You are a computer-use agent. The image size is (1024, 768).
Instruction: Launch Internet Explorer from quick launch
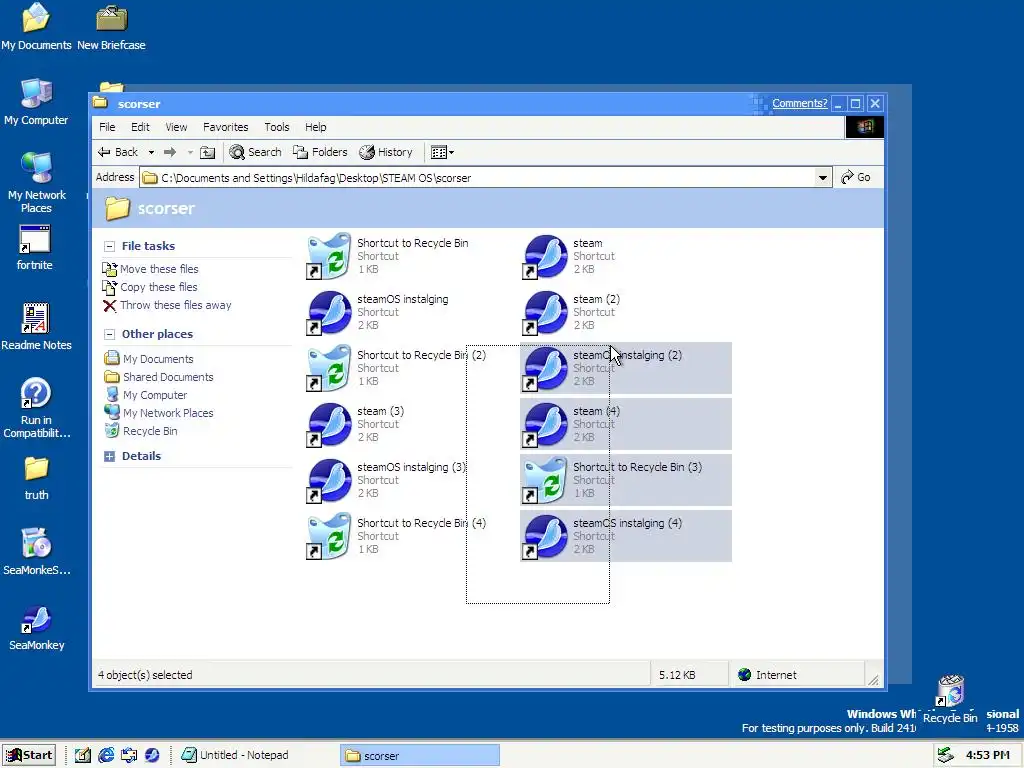click(x=106, y=755)
